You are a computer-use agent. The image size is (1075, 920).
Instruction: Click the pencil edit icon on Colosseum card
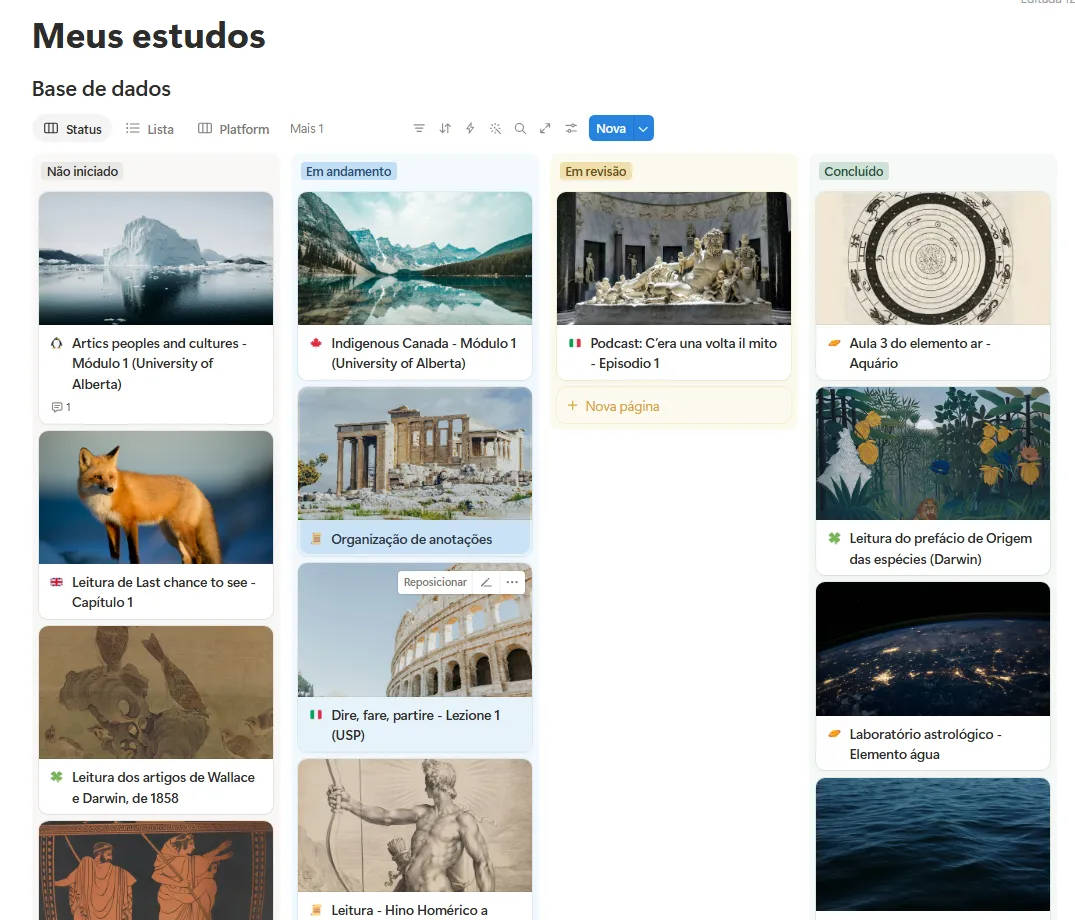pos(486,582)
